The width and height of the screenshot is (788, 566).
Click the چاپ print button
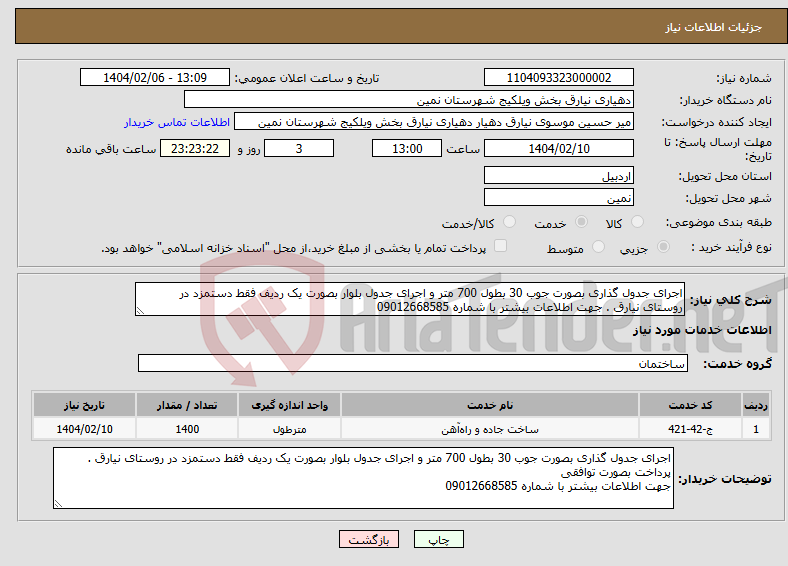438,539
